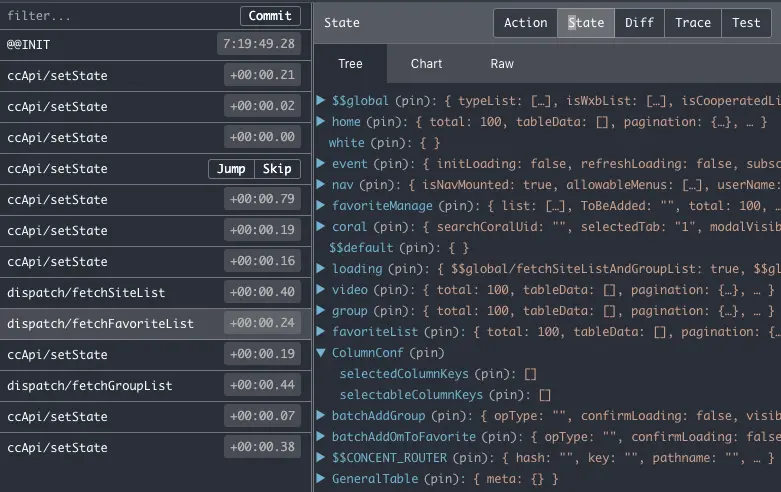Screen dimensions: 781x492
Task: Select ccApi/setState action at +00:00.07
Action: click(155, 416)
